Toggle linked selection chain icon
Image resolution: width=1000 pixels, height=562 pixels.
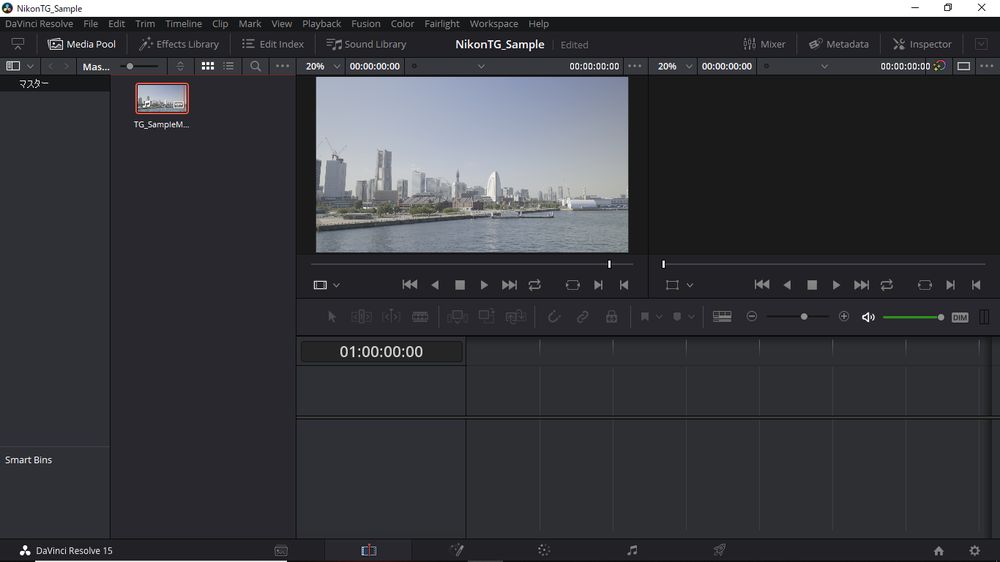tap(582, 316)
